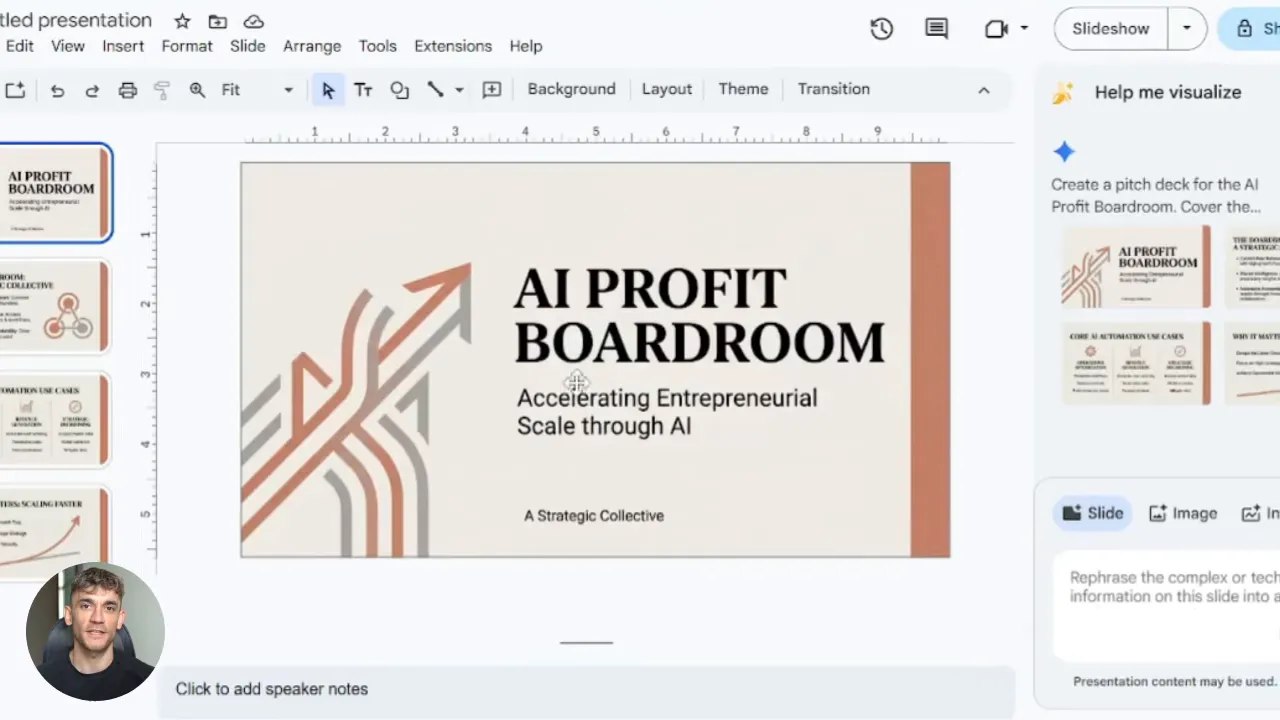Open the Extensions menu
The width and height of the screenshot is (1280, 720).
453,46
